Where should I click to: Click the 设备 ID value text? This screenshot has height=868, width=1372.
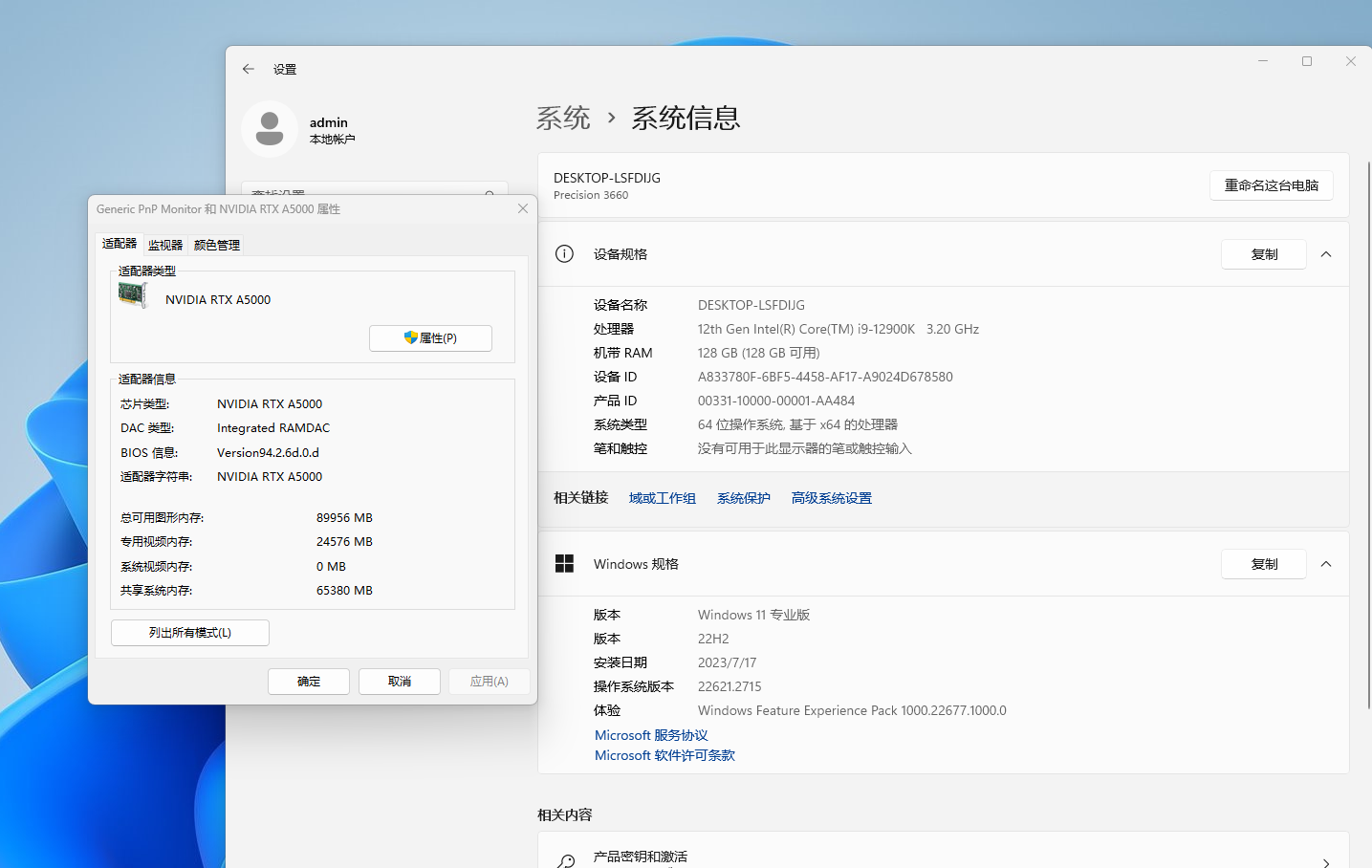[825, 377]
